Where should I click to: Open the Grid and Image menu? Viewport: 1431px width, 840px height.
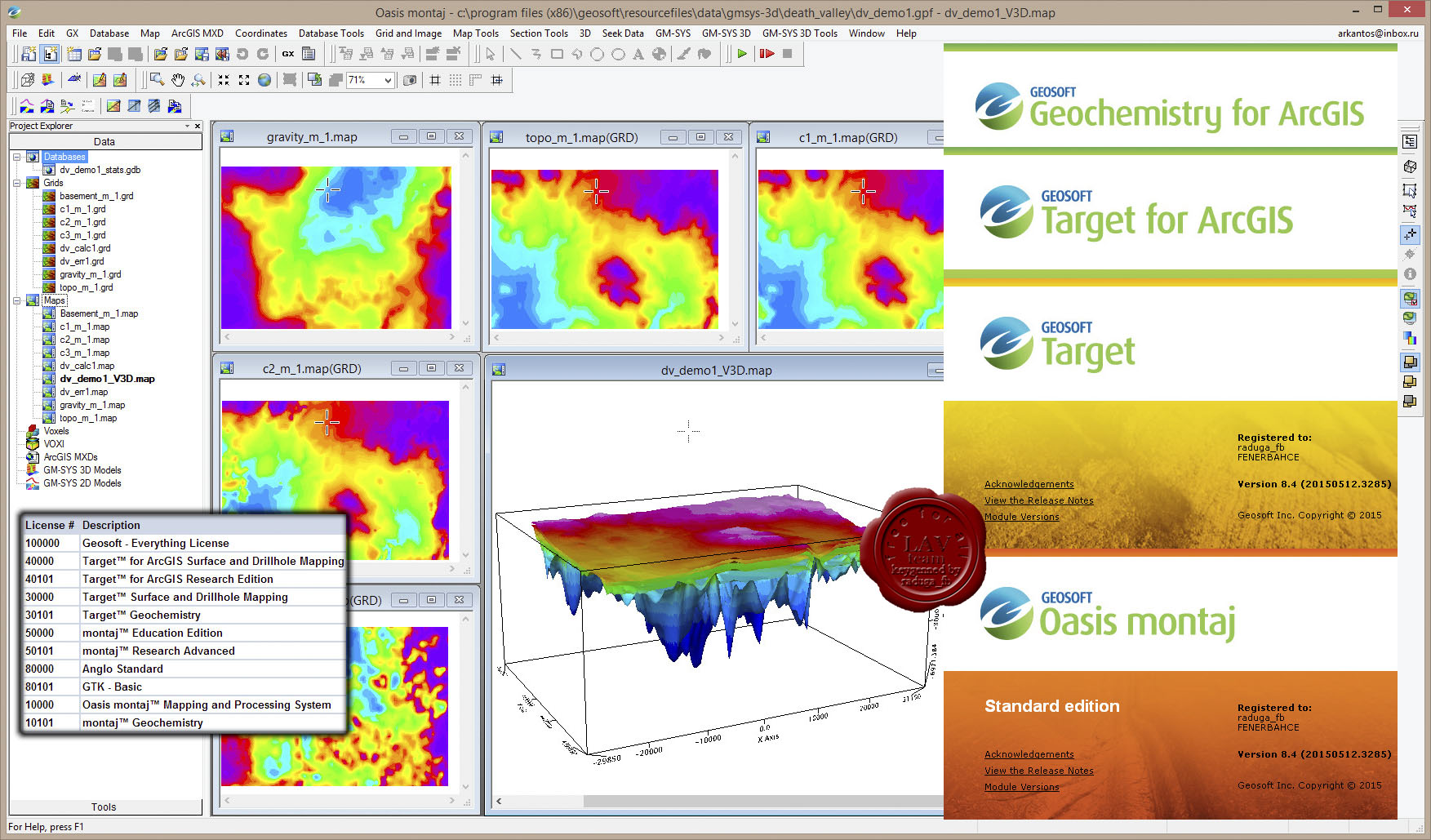[x=408, y=33]
